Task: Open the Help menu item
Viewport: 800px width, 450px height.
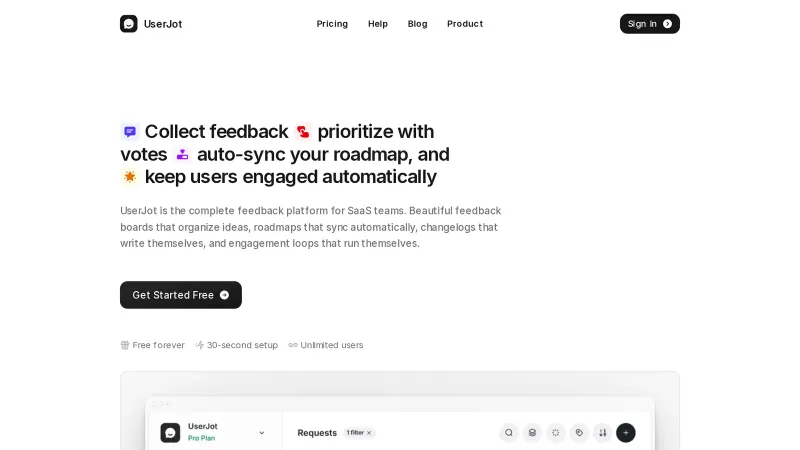Action: pos(378,24)
